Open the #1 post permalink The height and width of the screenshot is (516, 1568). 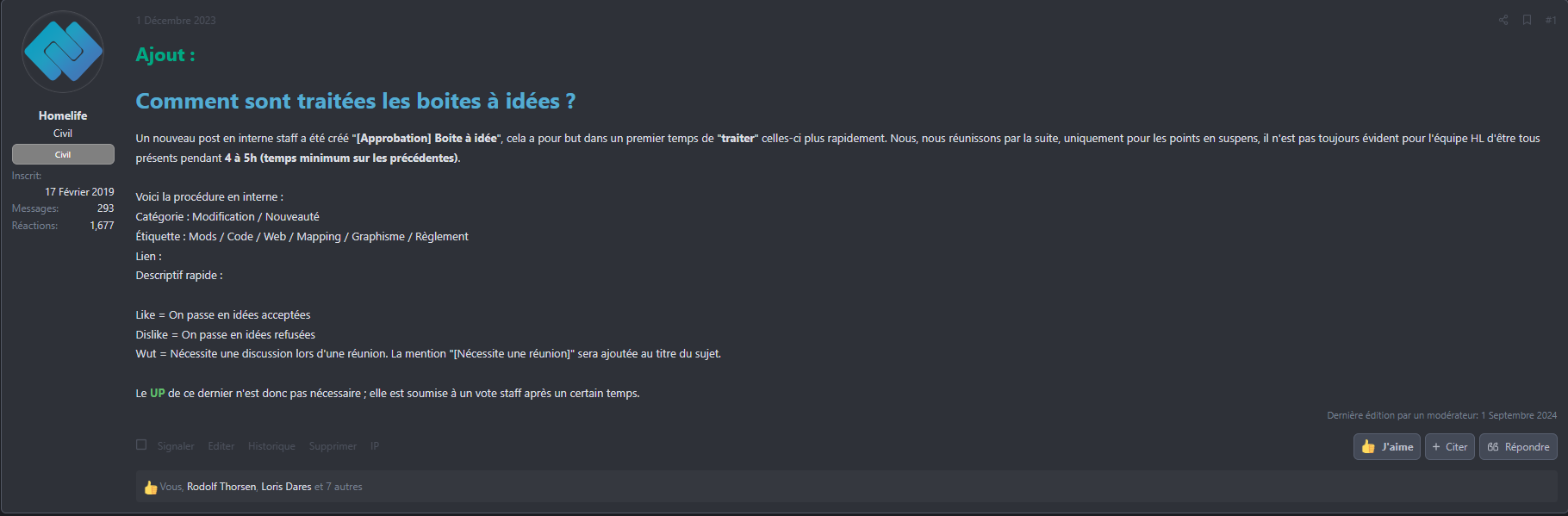tap(1551, 20)
